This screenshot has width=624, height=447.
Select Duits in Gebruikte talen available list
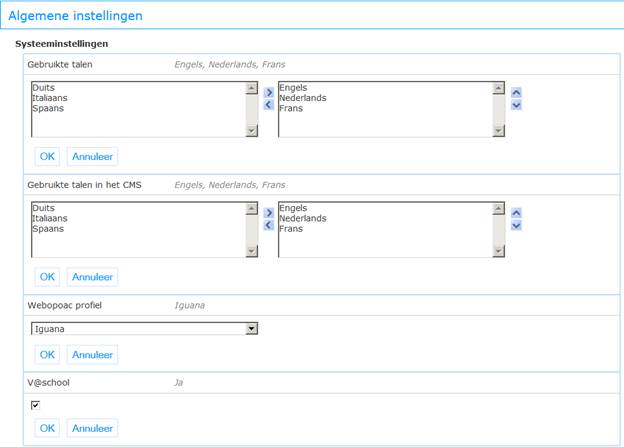click(x=43, y=88)
